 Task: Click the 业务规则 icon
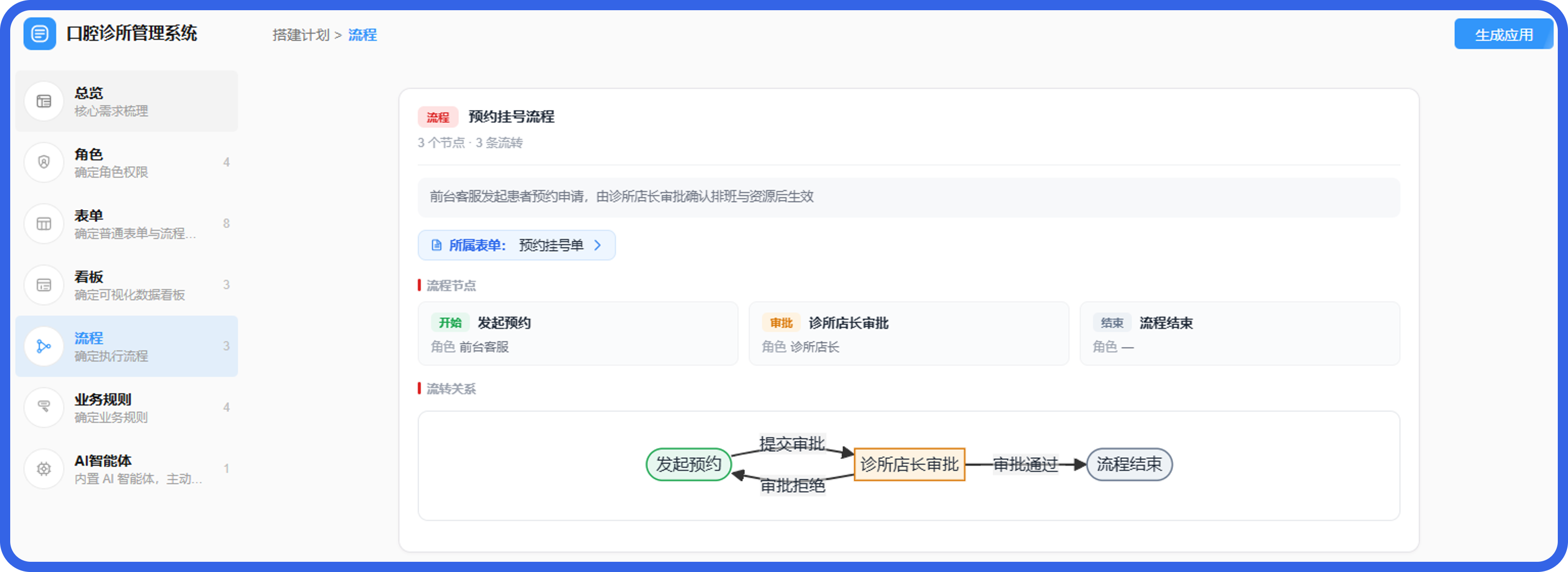coord(44,407)
